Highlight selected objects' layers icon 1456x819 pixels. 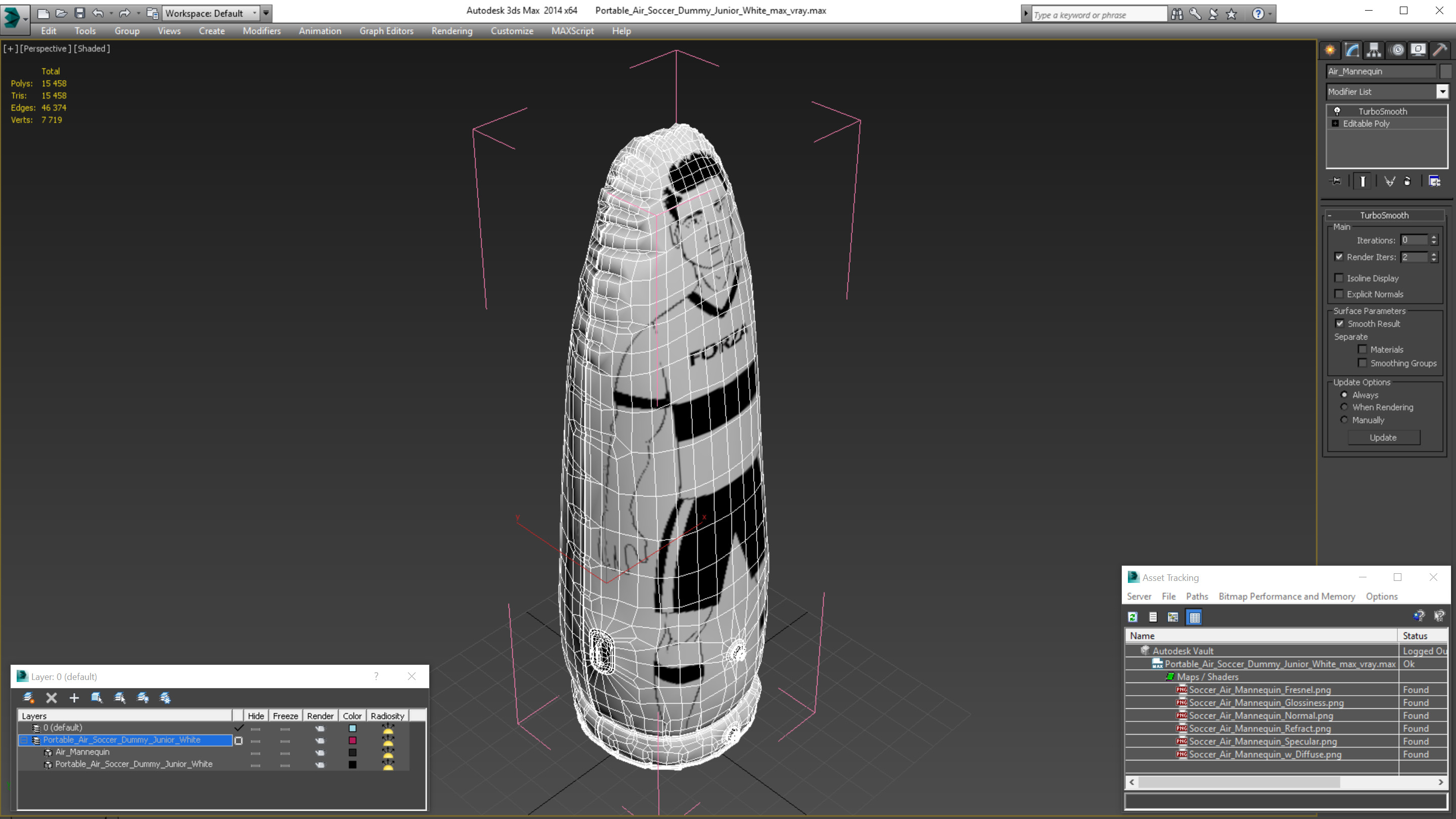pyautogui.click(x=120, y=698)
